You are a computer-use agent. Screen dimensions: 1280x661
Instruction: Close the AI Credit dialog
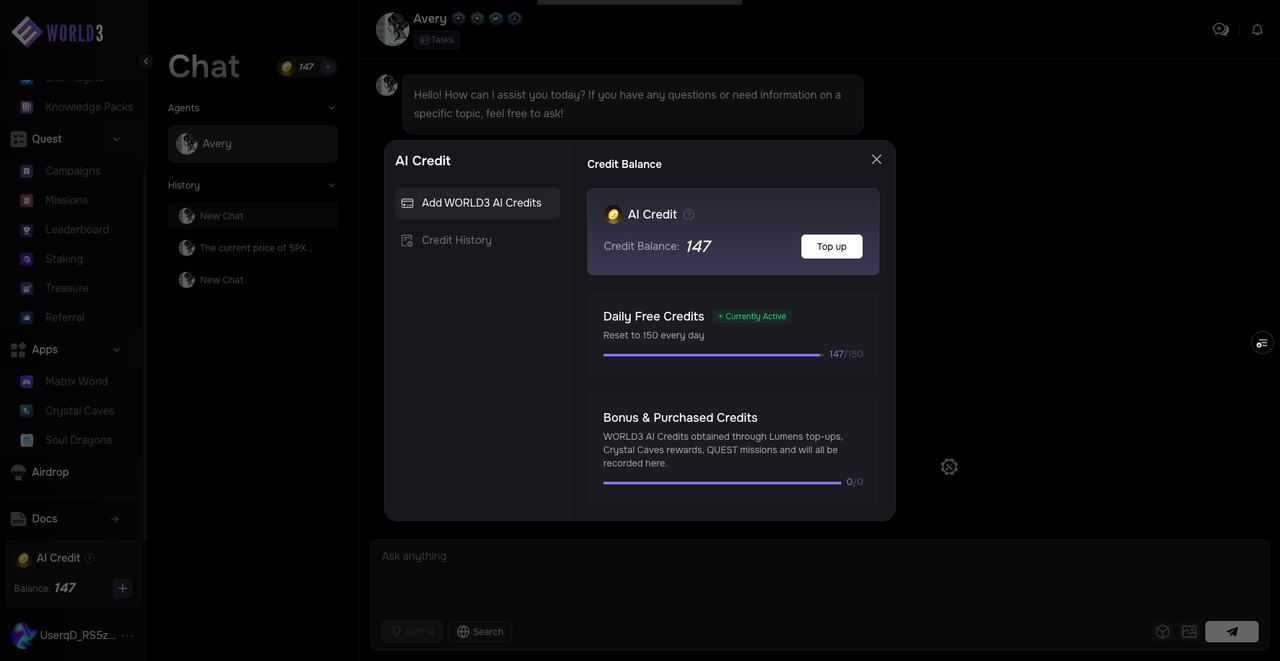[x=876, y=160]
